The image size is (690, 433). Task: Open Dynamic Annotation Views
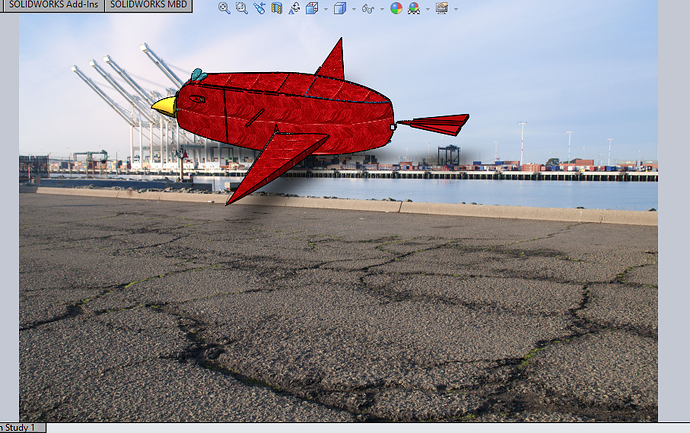point(294,8)
